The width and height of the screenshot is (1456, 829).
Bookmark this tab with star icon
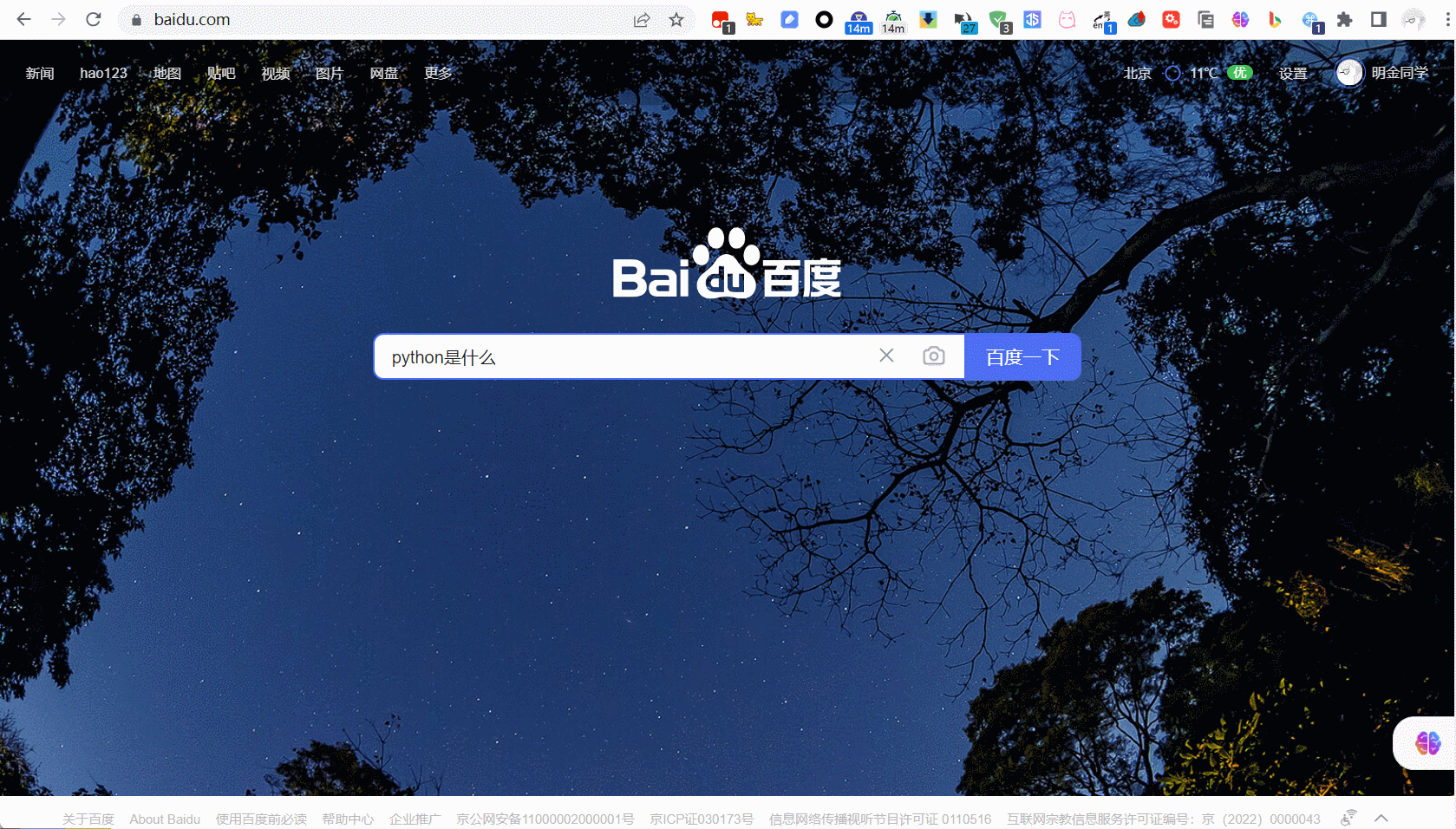(676, 20)
